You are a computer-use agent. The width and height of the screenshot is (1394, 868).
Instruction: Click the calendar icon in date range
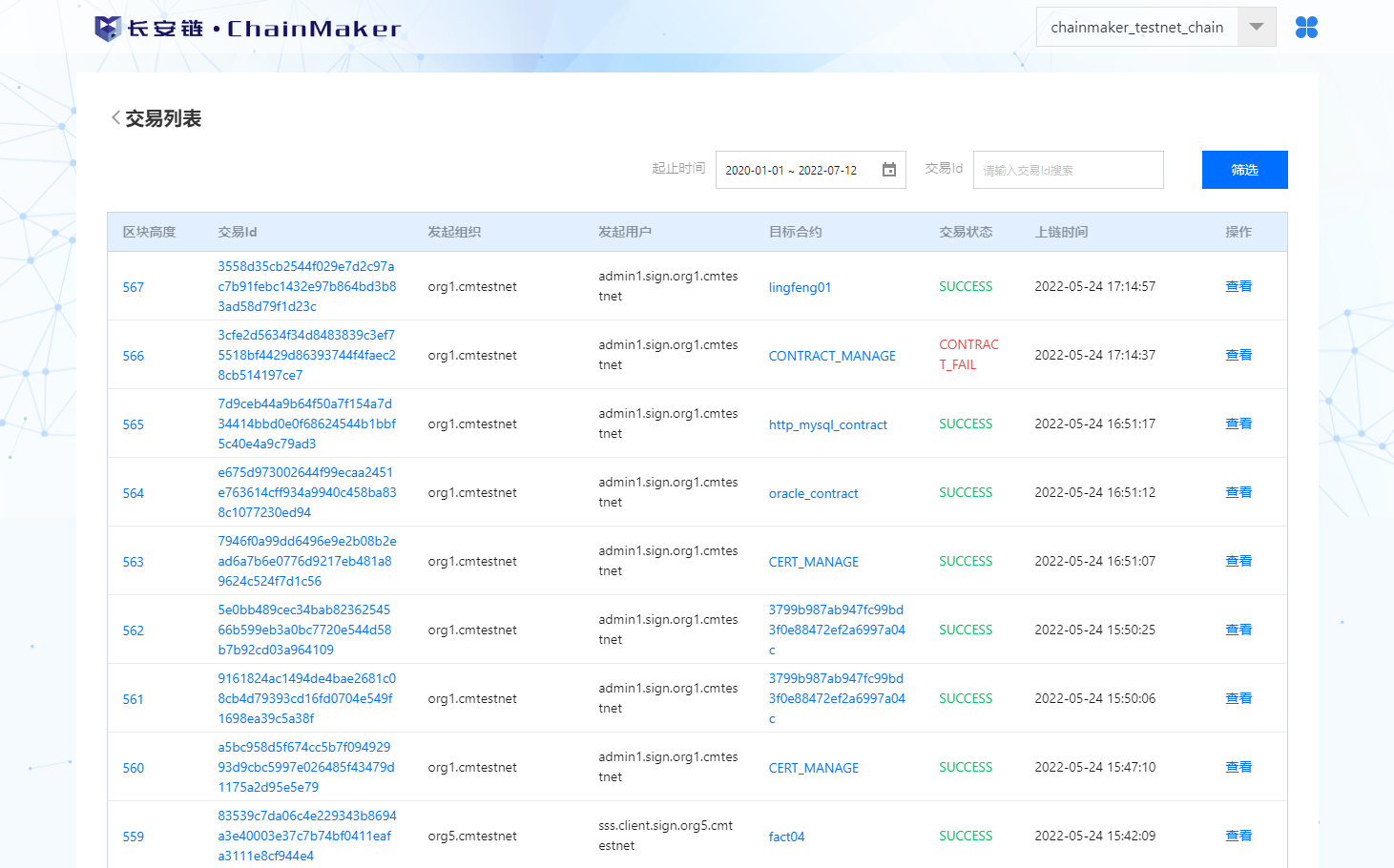click(888, 170)
